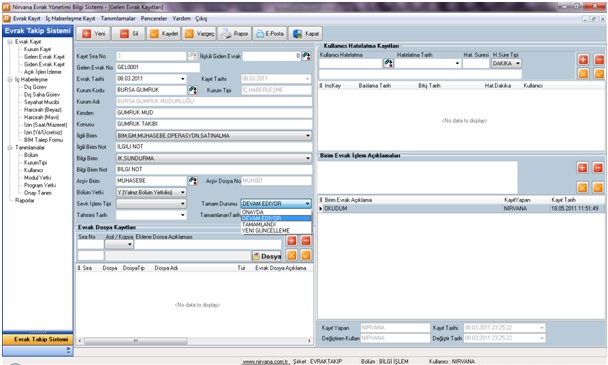Select Raporlar in the tree
Viewport: 608px width, 365px height.
point(24,200)
